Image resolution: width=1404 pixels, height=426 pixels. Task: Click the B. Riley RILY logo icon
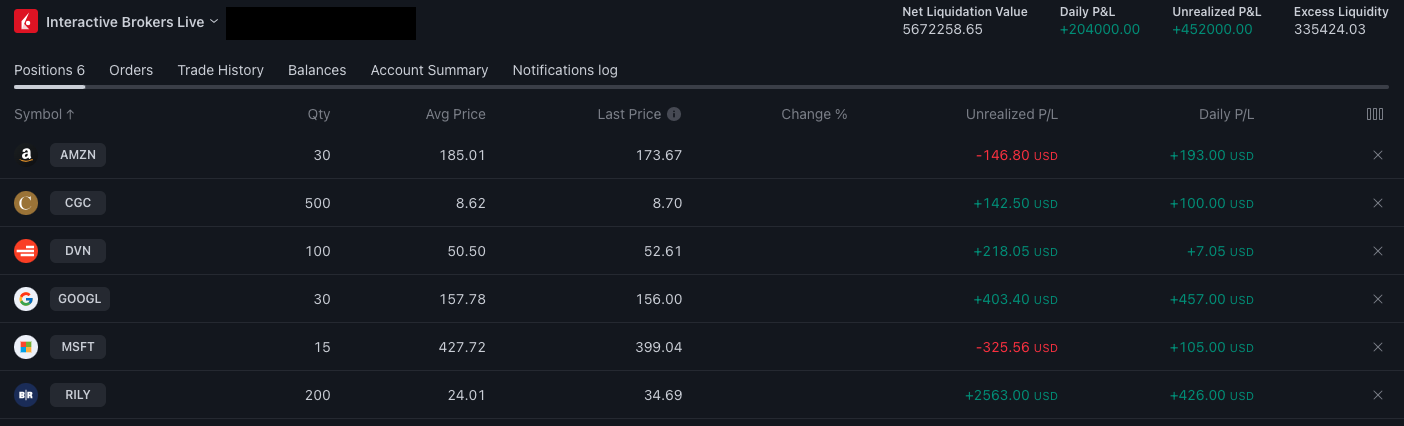pos(26,395)
